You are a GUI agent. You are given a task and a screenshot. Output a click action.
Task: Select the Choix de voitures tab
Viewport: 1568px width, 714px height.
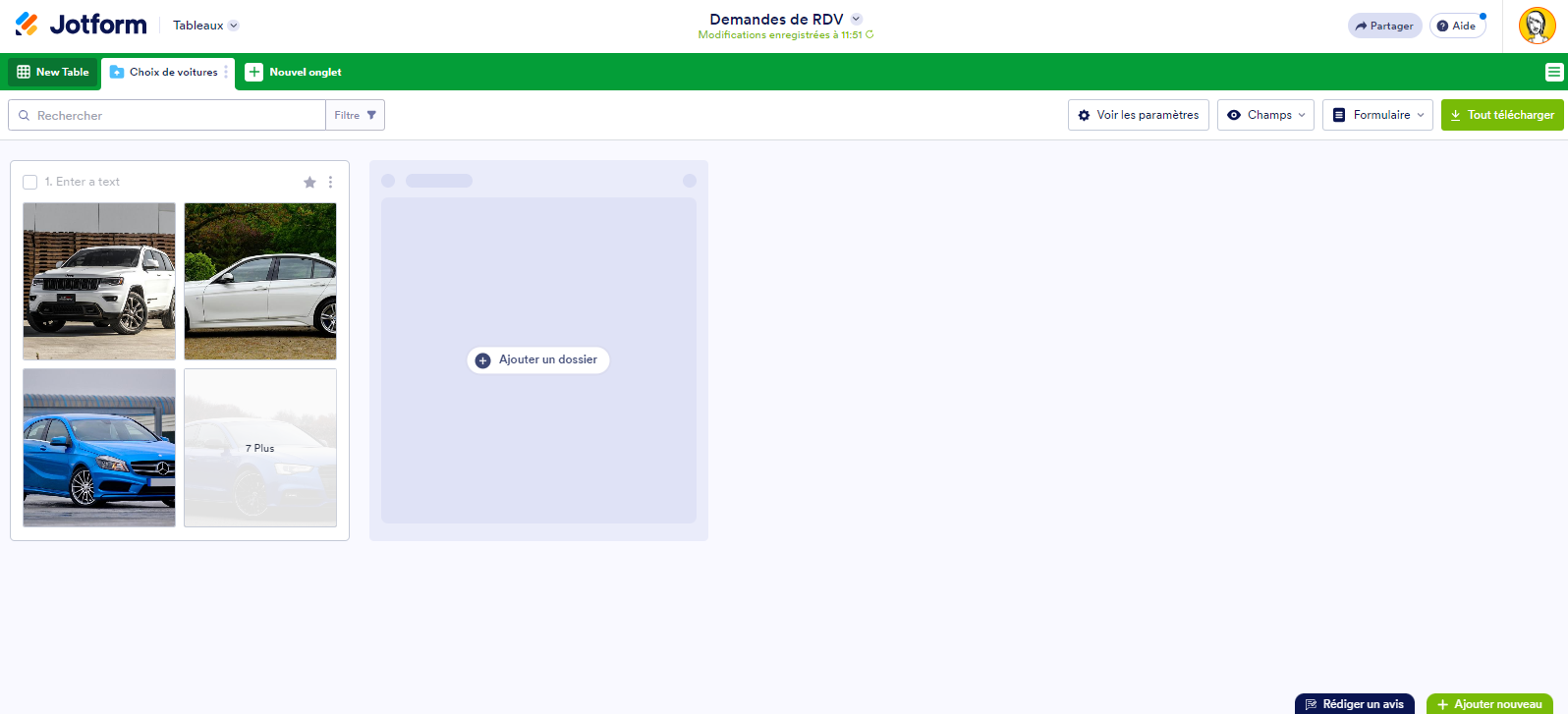[x=165, y=72]
